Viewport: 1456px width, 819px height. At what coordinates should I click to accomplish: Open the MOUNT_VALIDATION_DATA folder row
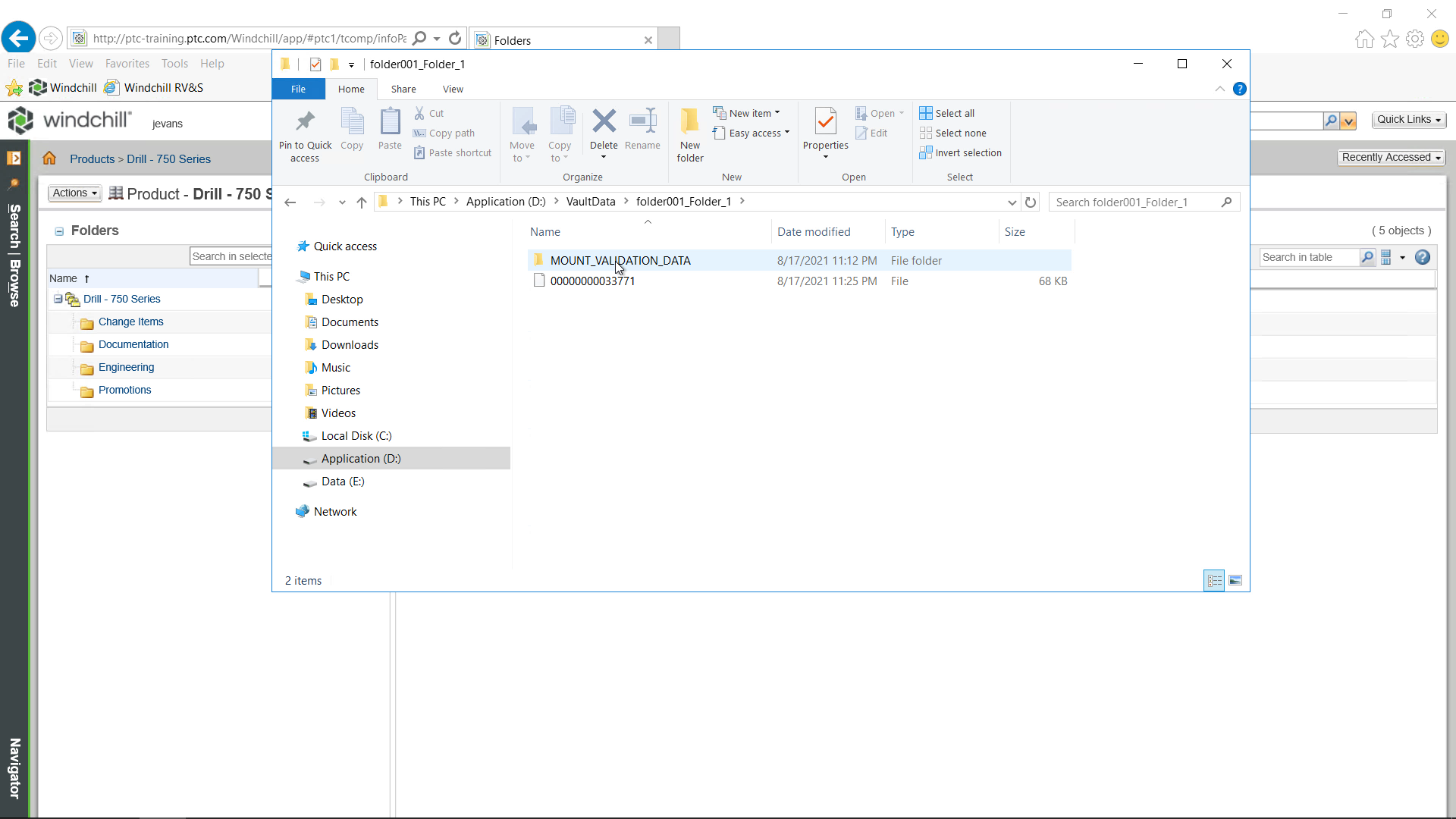point(800,260)
